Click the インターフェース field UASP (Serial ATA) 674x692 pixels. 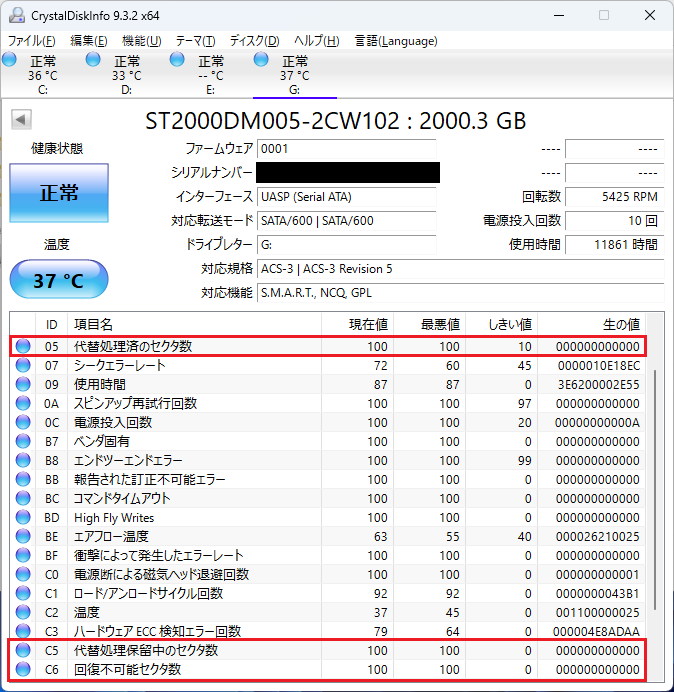coord(347,196)
